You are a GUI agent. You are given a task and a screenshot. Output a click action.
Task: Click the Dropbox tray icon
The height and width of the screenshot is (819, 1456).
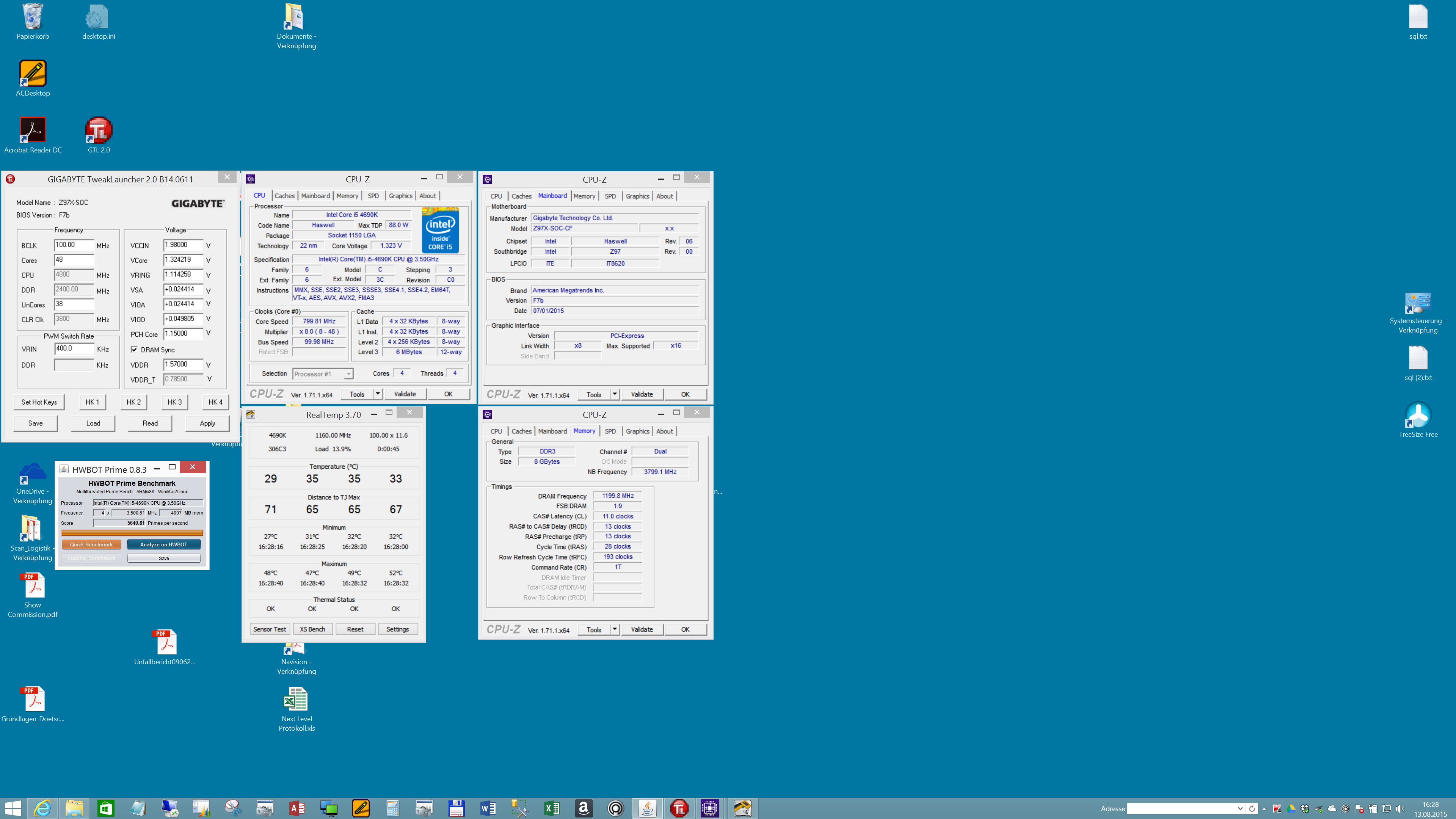(x=1304, y=809)
